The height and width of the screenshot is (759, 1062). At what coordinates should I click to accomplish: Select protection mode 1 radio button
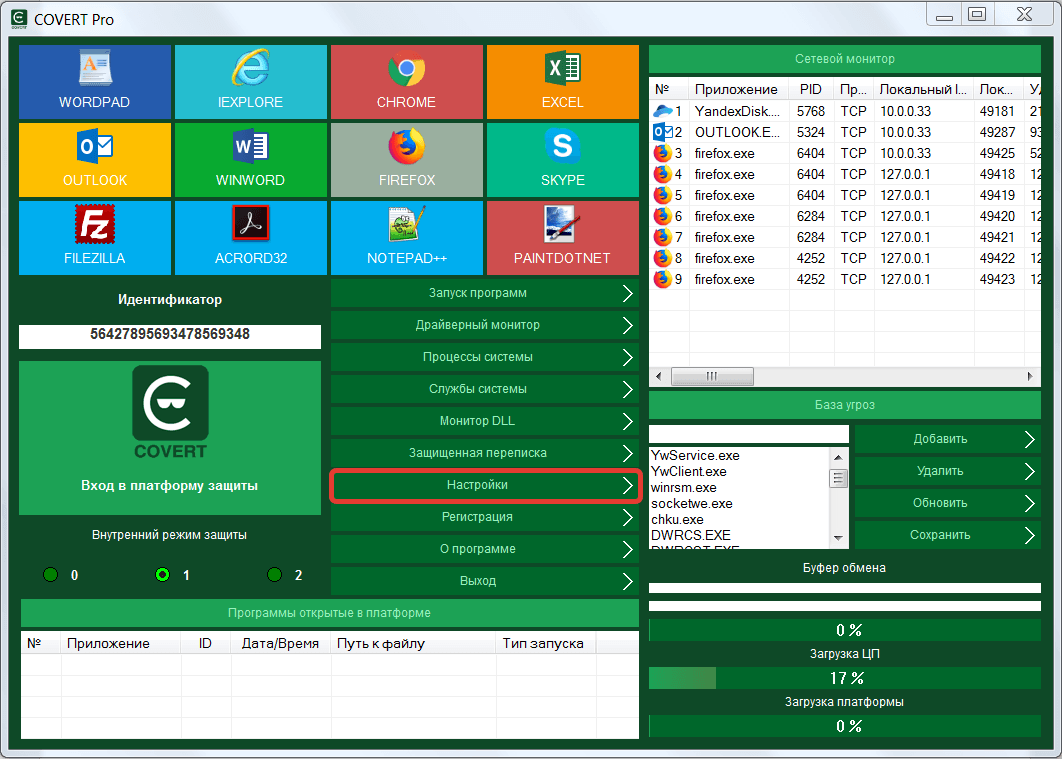click(163, 575)
